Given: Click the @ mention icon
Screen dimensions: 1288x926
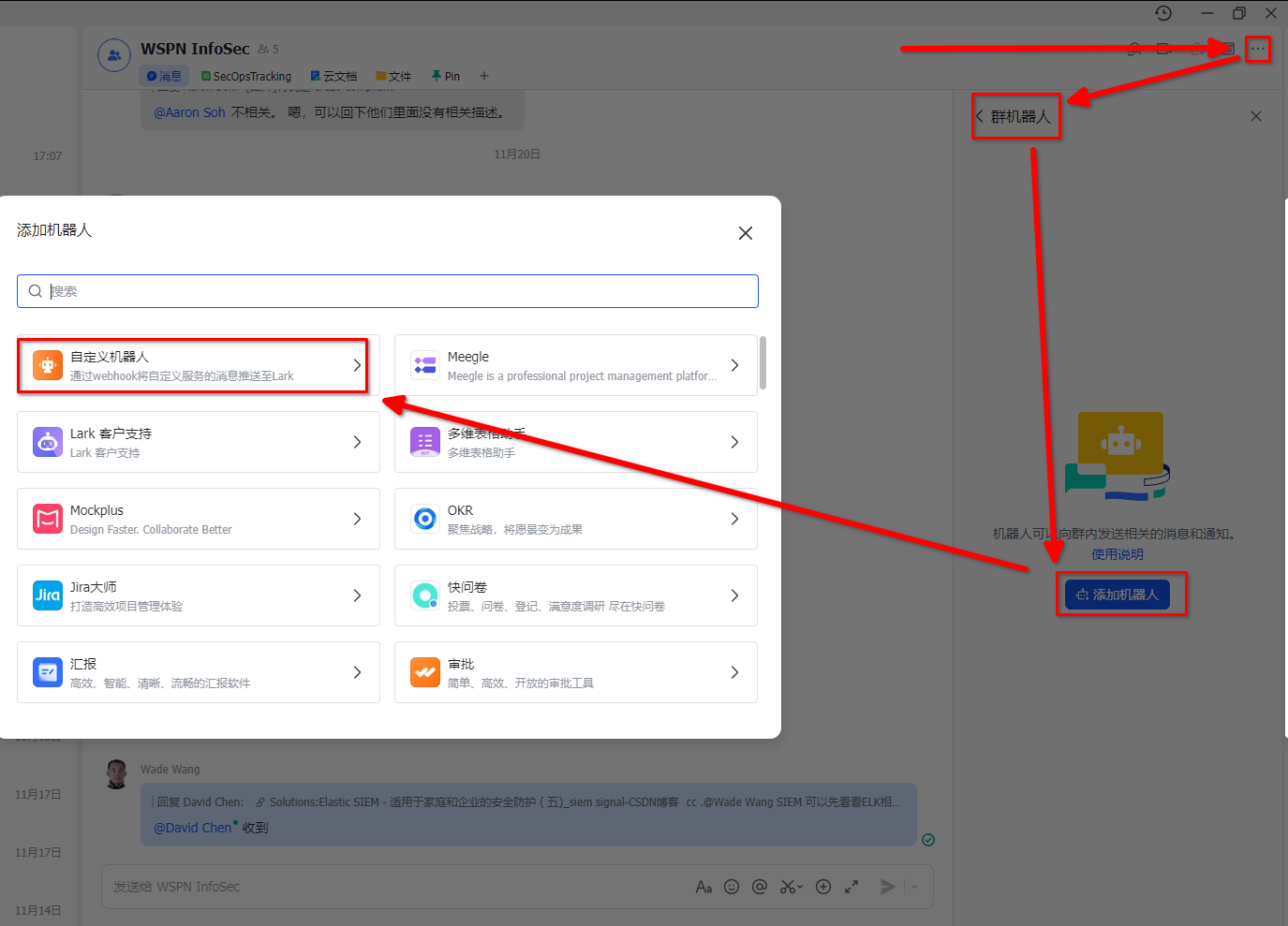Looking at the screenshot, I should coord(760,887).
